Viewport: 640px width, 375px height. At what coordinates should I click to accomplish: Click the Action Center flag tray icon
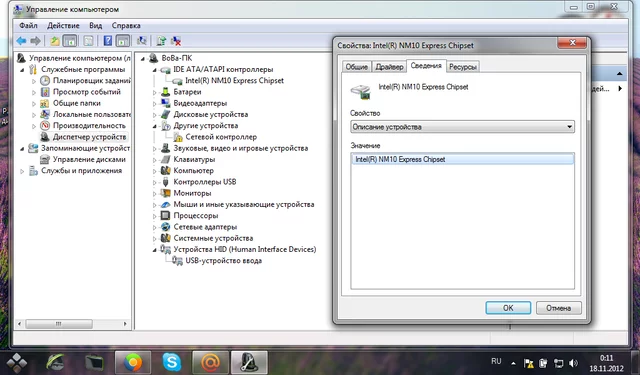point(529,363)
